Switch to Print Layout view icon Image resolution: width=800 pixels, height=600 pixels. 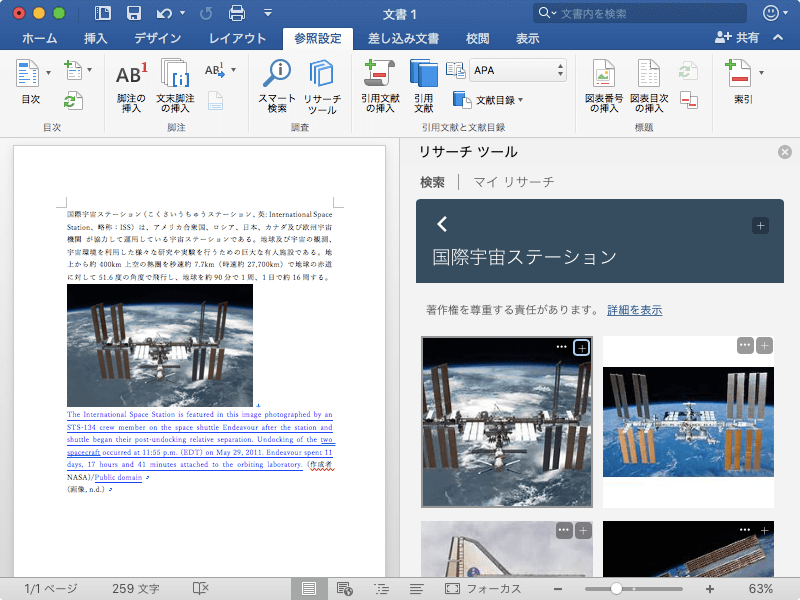click(x=309, y=588)
